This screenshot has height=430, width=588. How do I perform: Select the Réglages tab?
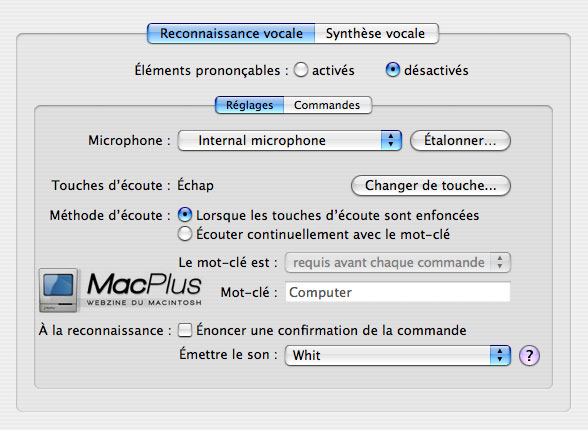[x=249, y=105]
